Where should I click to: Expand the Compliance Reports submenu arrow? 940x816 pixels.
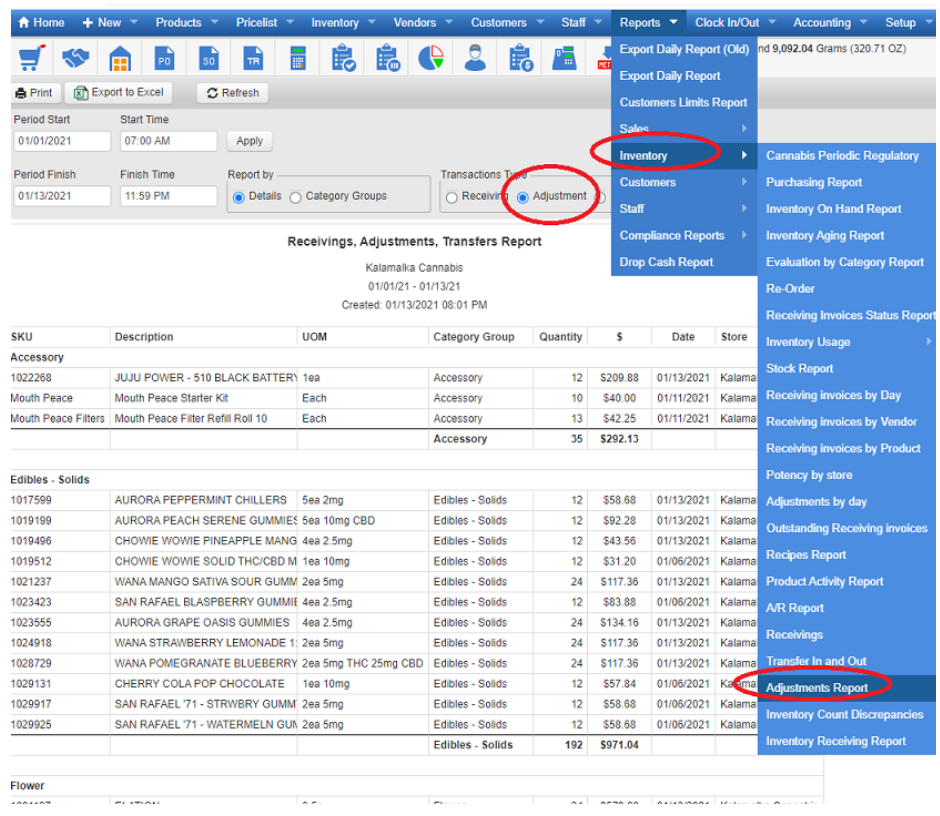click(744, 235)
